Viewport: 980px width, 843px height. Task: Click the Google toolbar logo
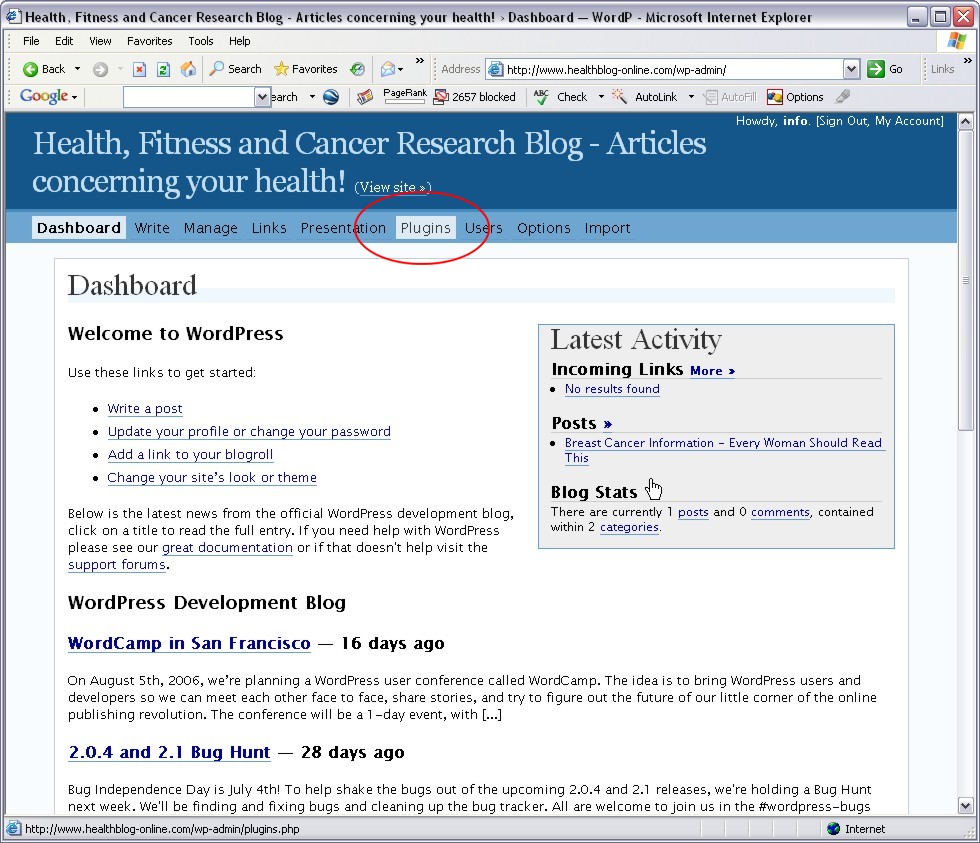tap(43, 96)
